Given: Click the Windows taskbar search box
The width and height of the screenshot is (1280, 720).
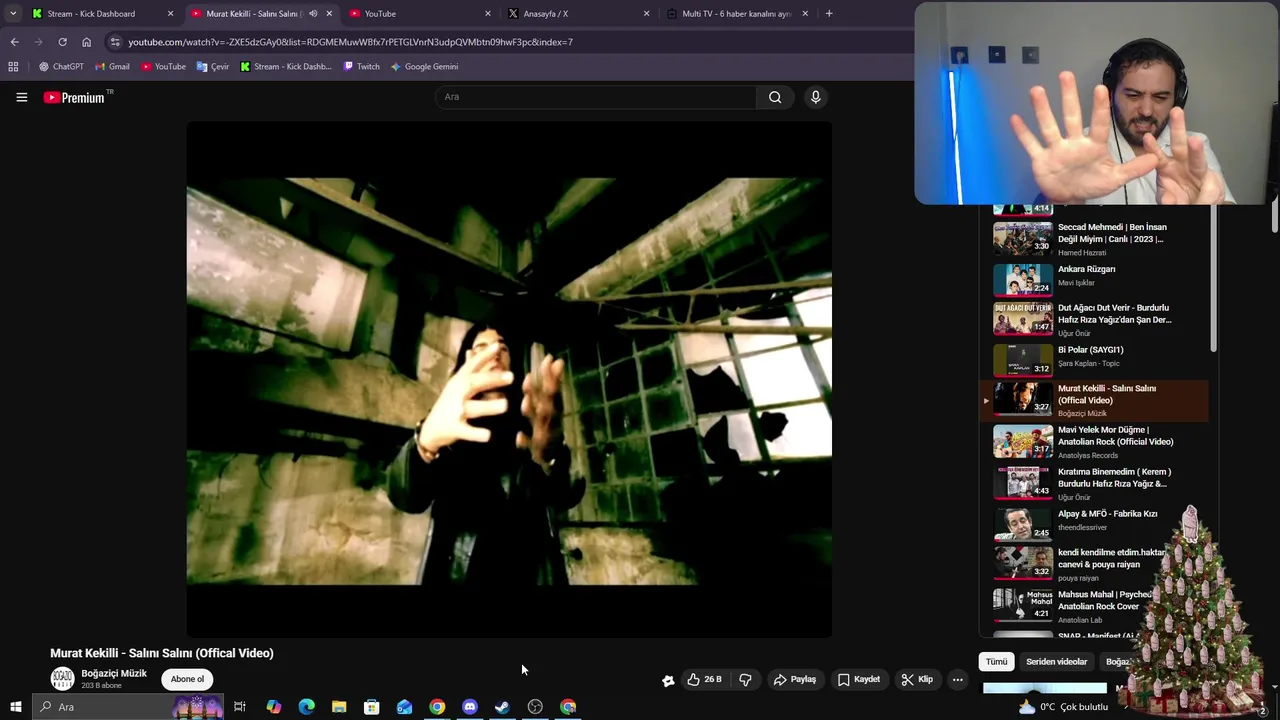Looking at the screenshot, I should [130, 707].
